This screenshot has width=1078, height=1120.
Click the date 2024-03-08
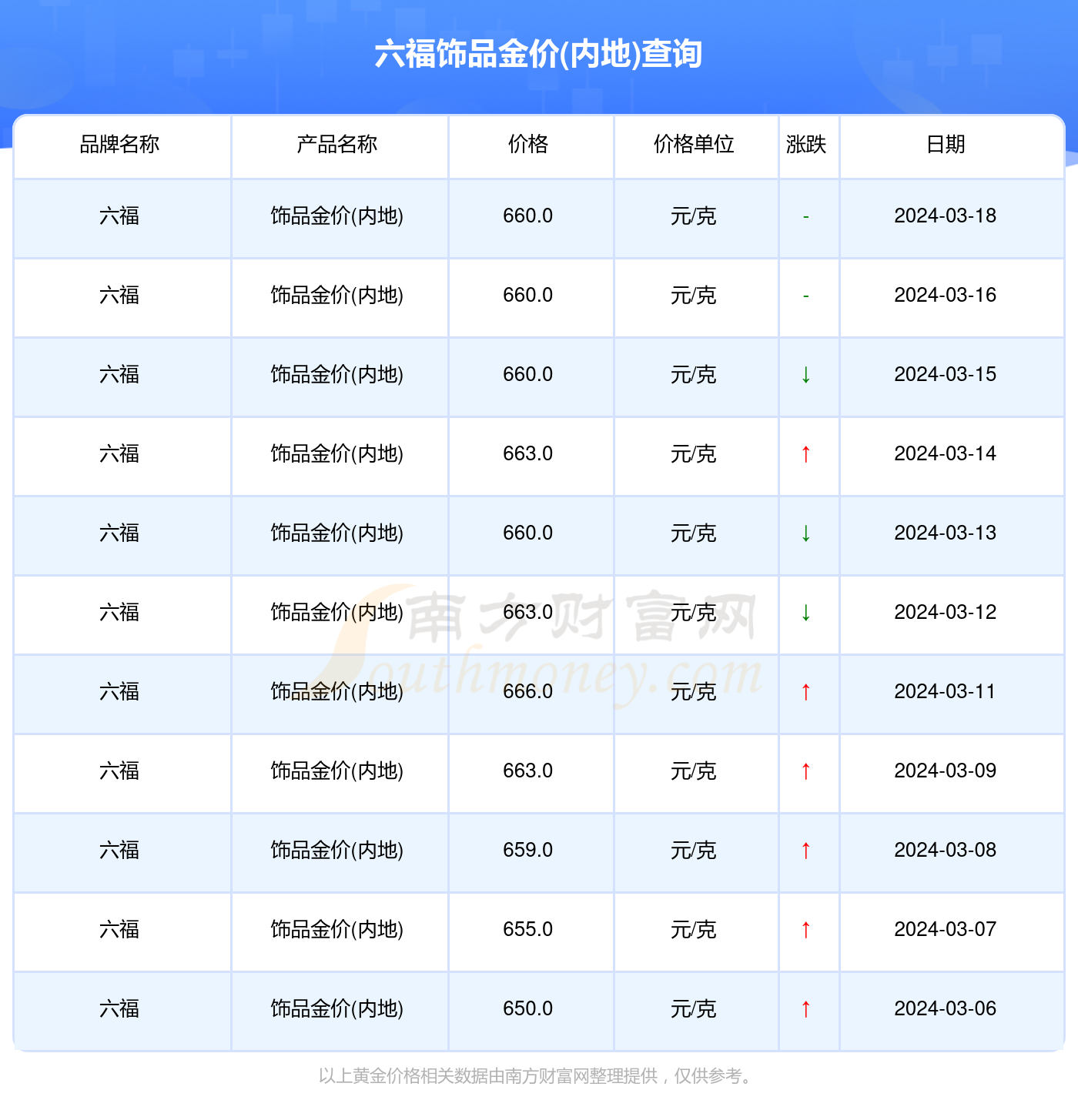pyautogui.click(x=946, y=850)
